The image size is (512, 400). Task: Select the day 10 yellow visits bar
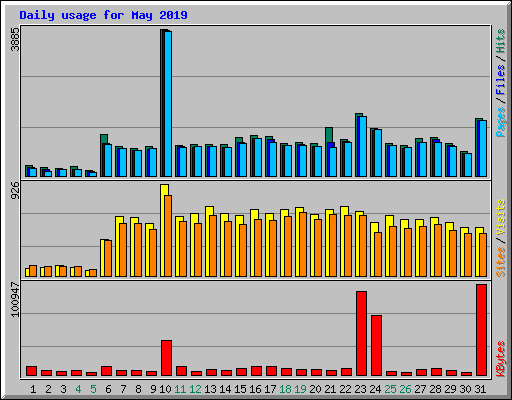tap(162, 230)
